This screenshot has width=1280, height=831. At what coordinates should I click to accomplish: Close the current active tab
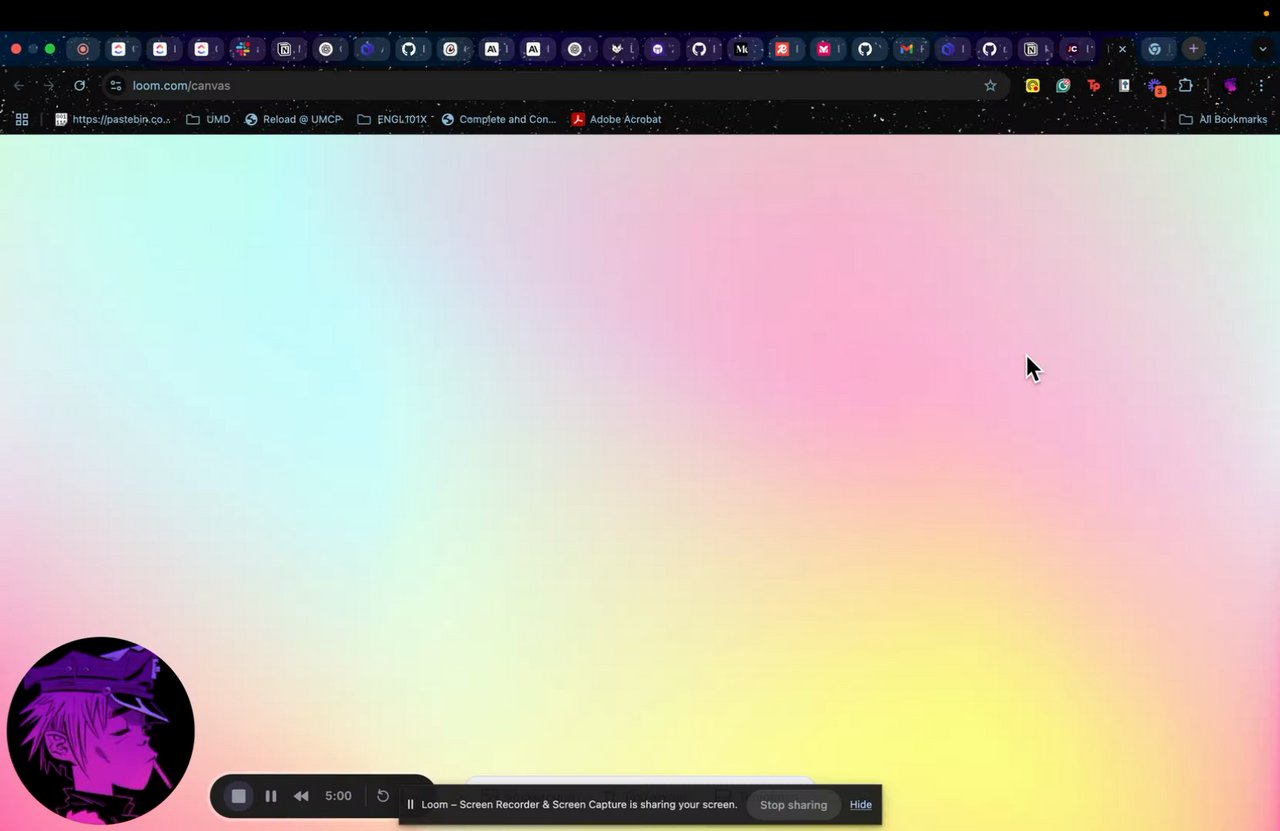[x=1122, y=49]
